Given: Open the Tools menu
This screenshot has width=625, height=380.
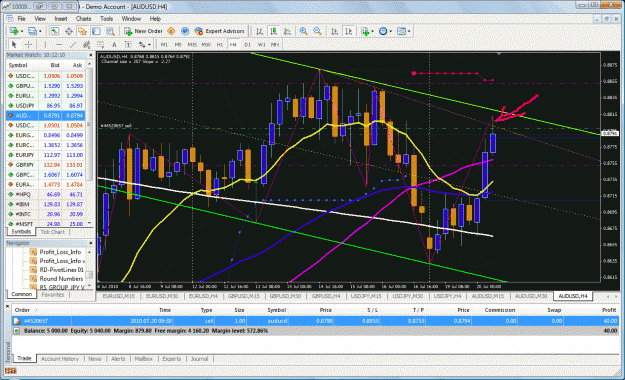Looking at the screenshot, I should coord(106,19).
